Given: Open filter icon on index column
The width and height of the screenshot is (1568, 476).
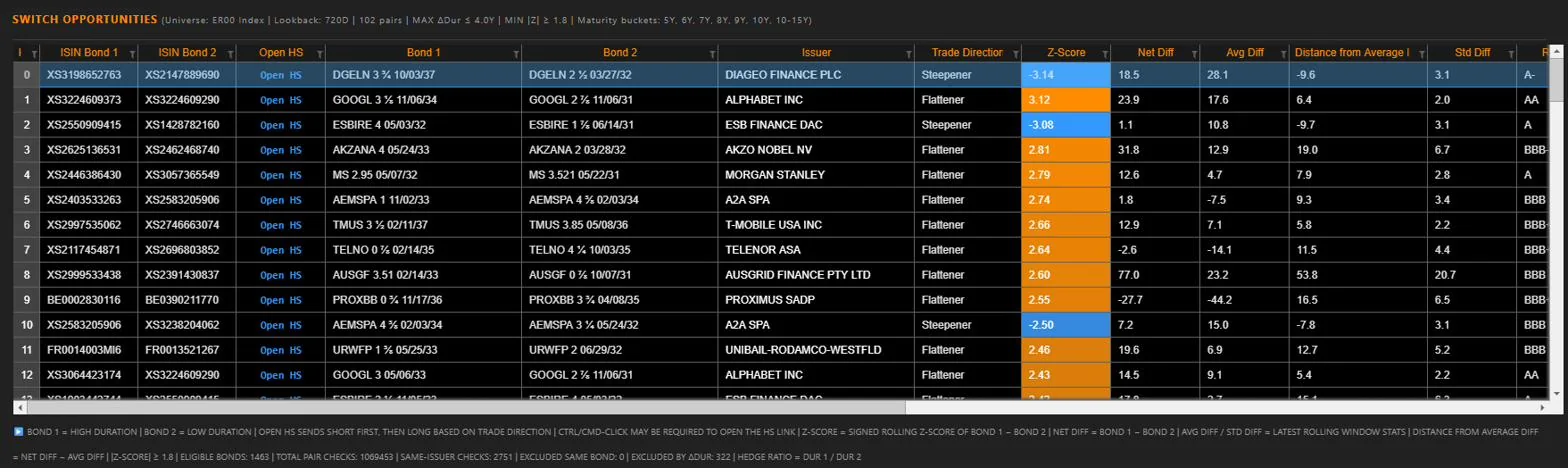Looking at the screenshot, I should point(33,53).
